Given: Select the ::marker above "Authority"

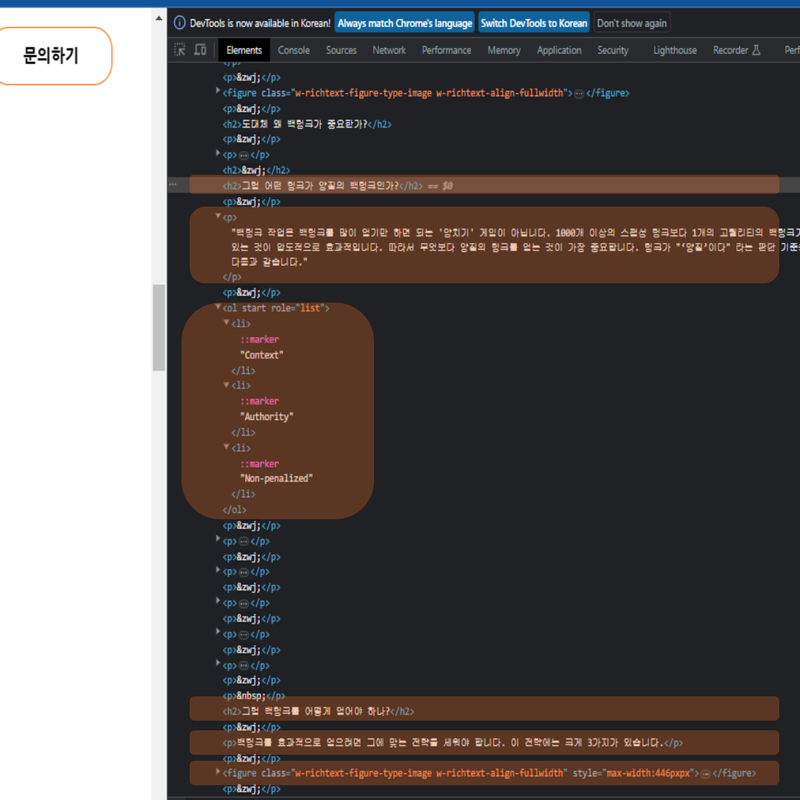Looking at the screenshot, I should (260, 402).
